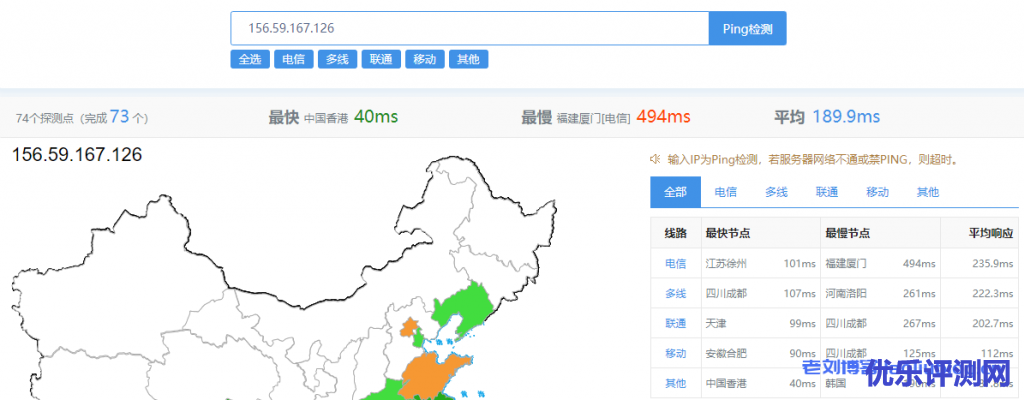This screenshot has width=1024, height=400.
Task: Click the slowest 494ms summary value
Action: (x=663, y=117)
